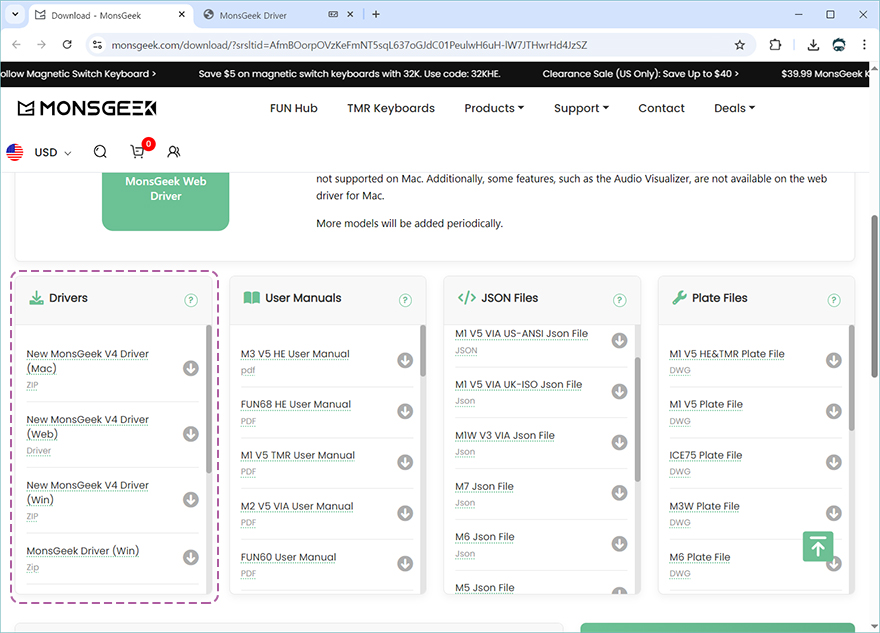
Task: Bookmark this page with star icon
Action: click(x=740, y=45)
